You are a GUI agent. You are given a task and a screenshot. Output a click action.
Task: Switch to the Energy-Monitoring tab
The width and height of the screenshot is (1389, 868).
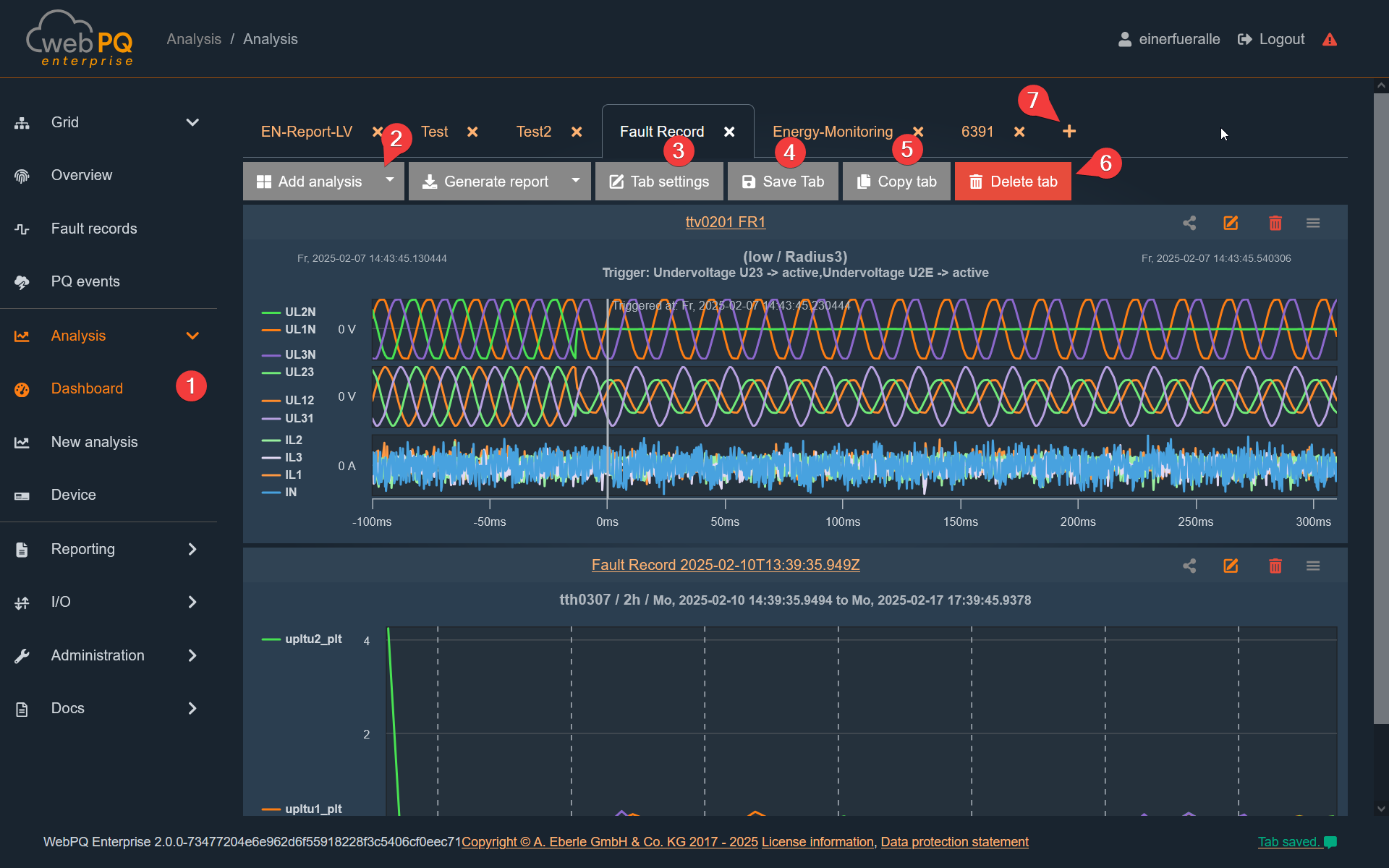tap(832, 132)
